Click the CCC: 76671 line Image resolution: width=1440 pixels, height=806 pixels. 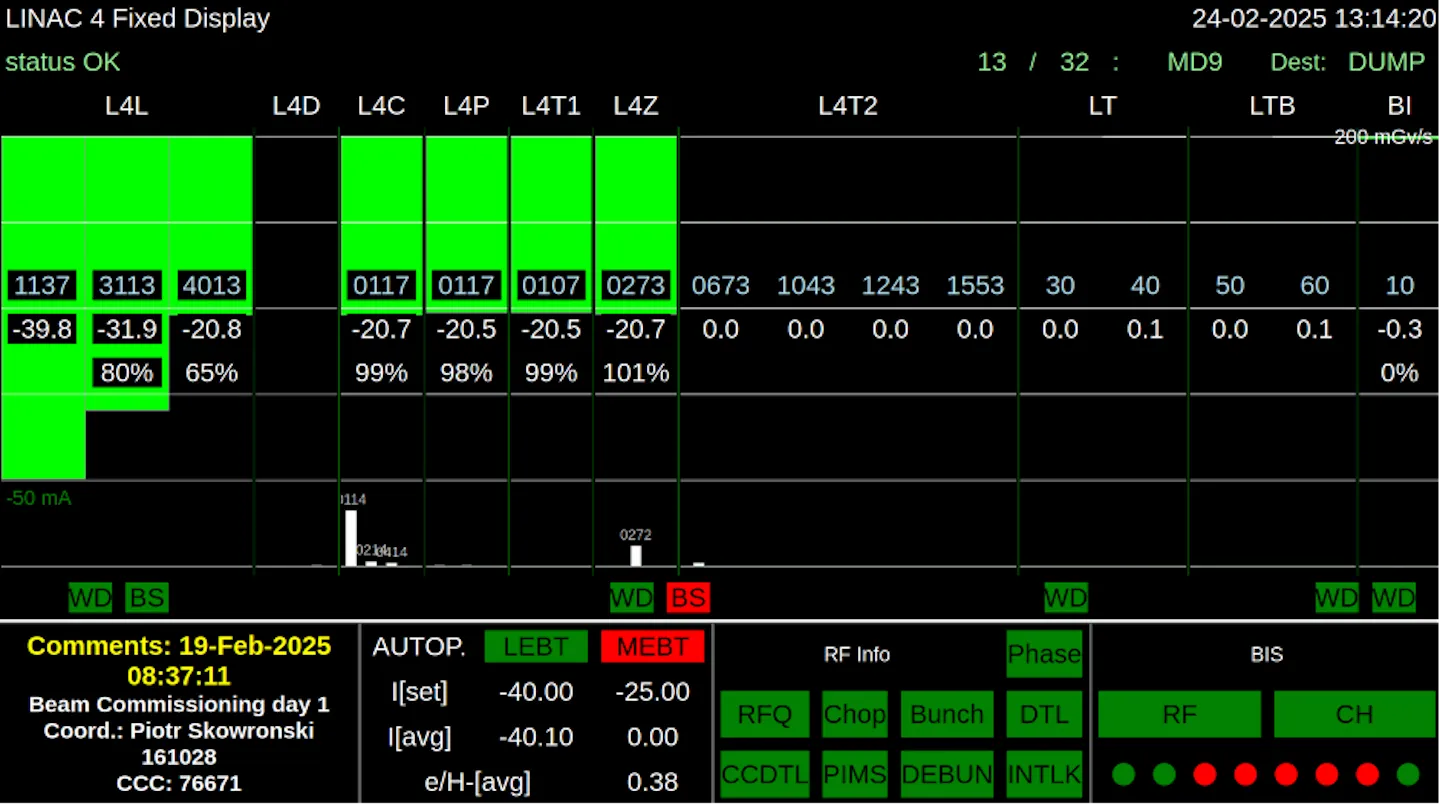(179, 783)
